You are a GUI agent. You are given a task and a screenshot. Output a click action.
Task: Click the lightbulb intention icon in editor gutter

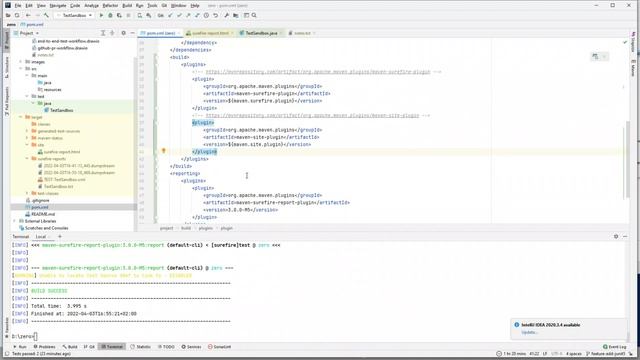point(164,151)
